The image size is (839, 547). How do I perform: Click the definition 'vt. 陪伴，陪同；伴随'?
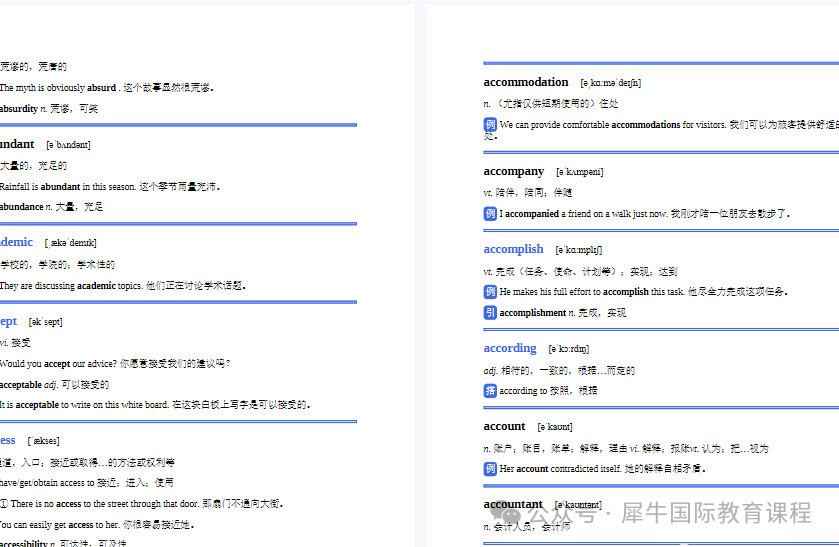(528, 193)
